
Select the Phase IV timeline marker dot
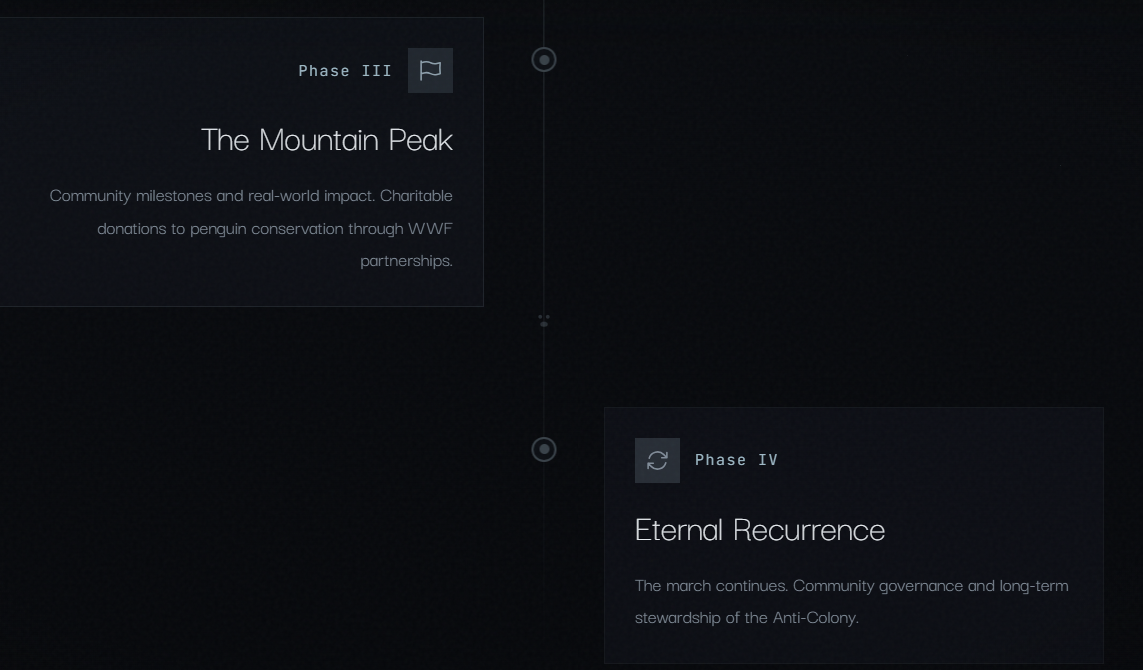(544, 450)
